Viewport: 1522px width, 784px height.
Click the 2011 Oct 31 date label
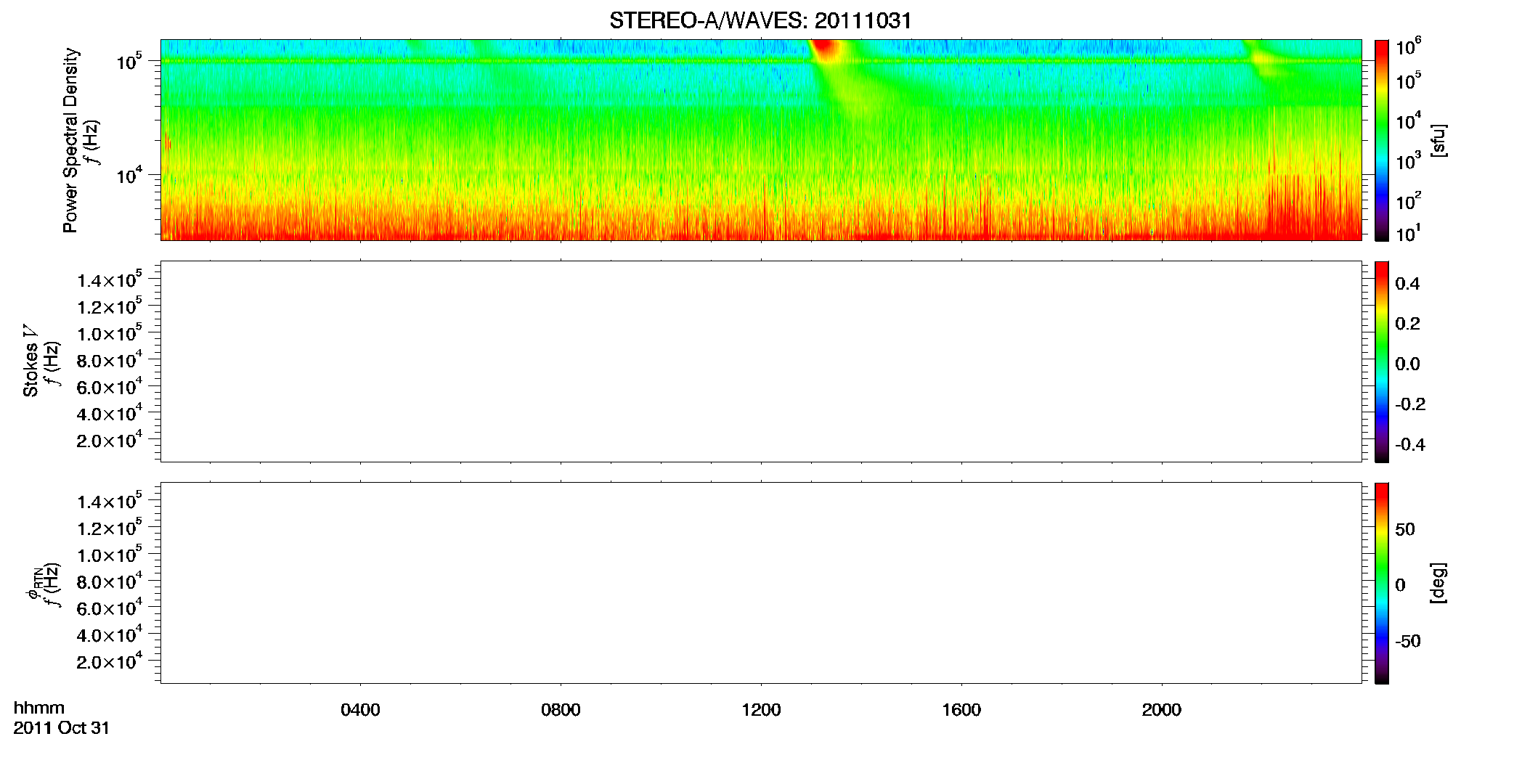click(x=62, y=728)
